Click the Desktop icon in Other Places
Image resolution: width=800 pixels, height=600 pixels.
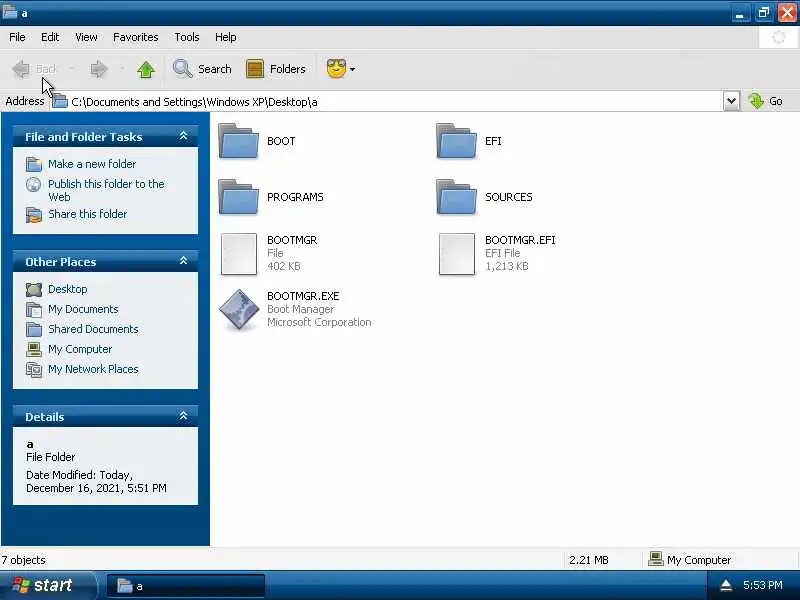(x=34, y=289)
